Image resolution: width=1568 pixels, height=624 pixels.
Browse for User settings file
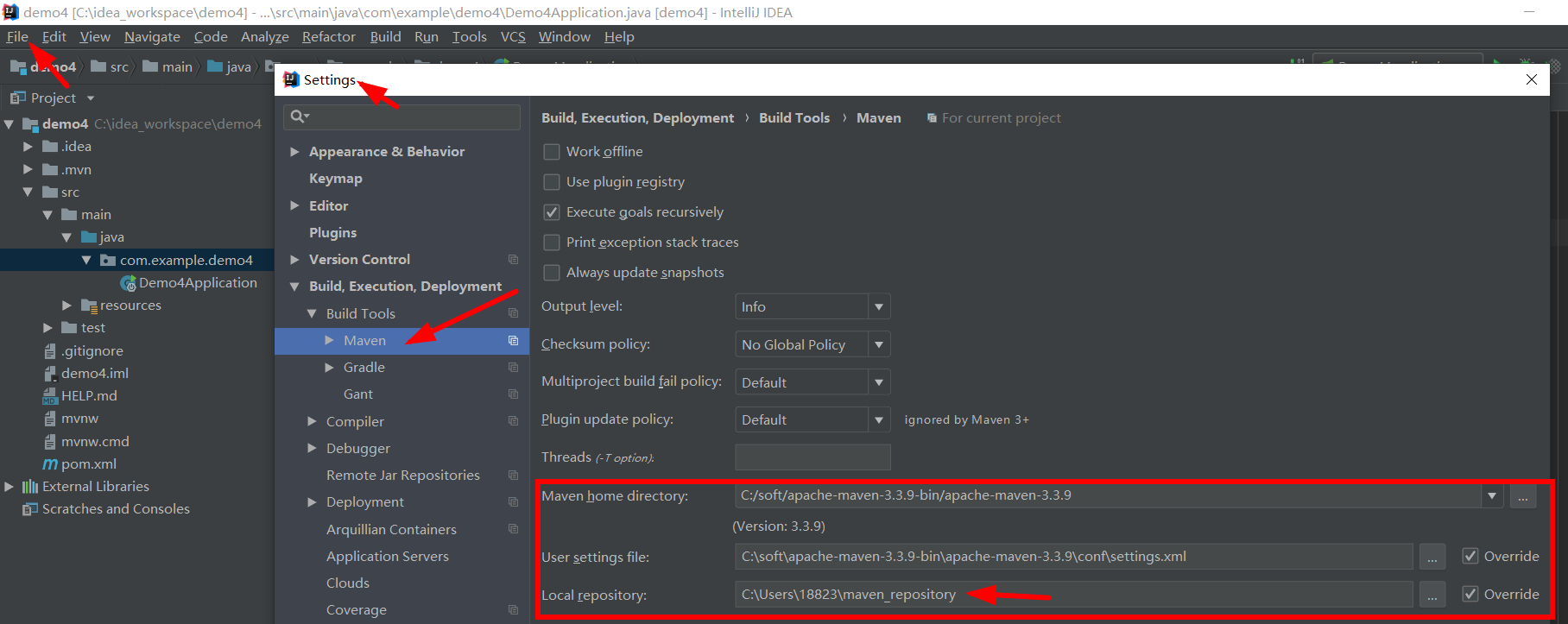[x=1432, y=557]
